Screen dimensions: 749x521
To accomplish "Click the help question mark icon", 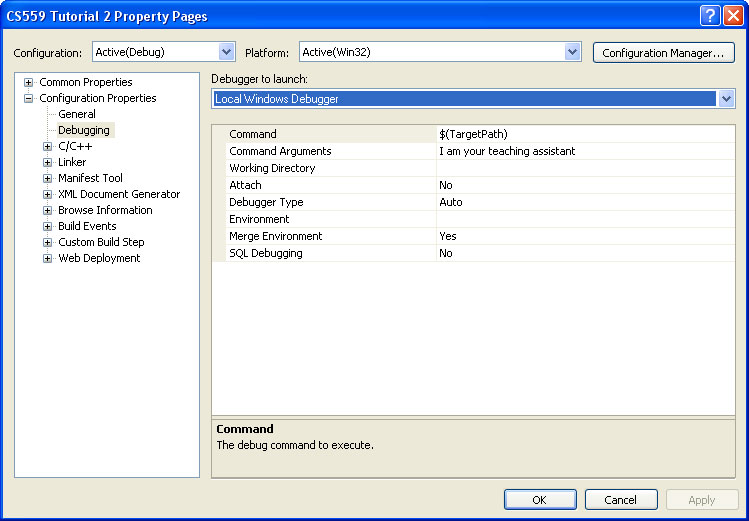I will point(710,16).
